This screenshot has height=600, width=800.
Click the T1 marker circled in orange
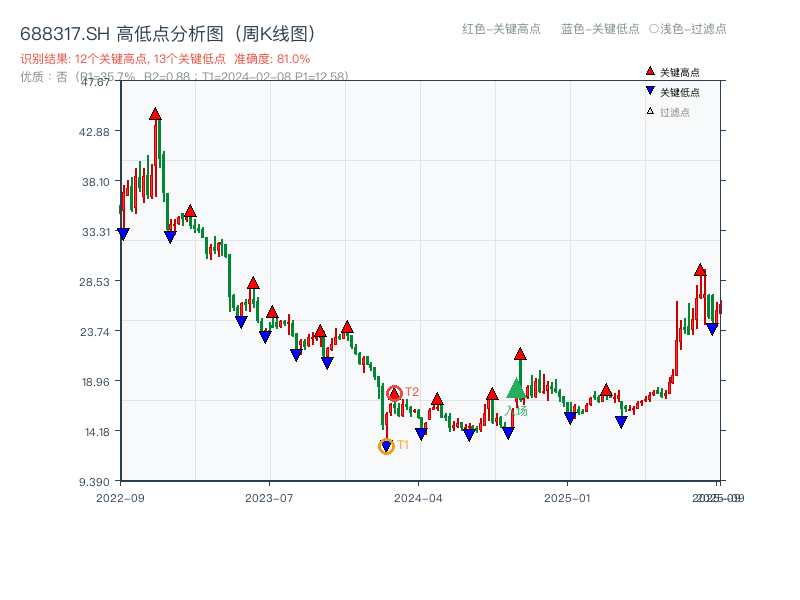[x=385, y=444]
